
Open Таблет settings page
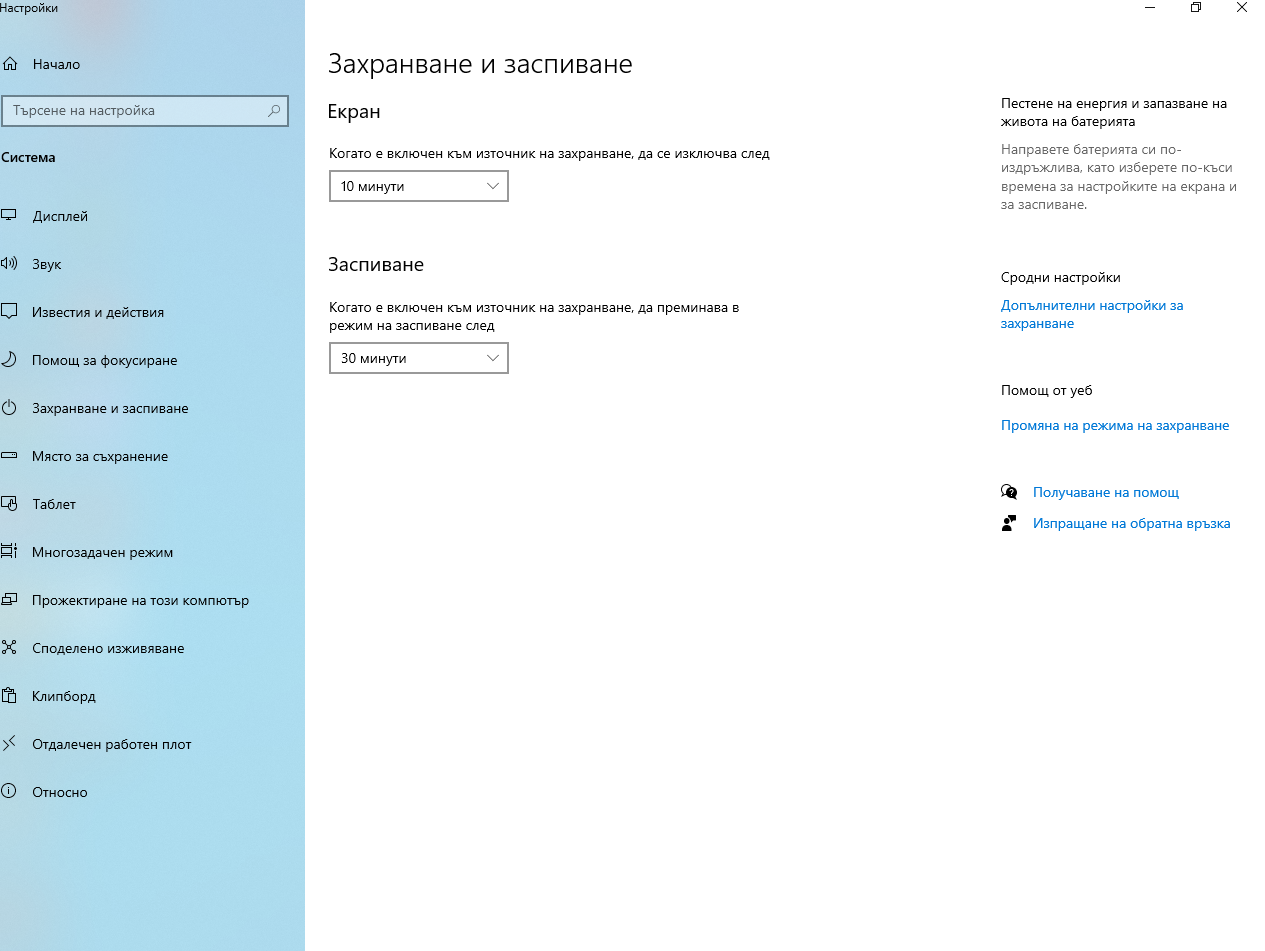pos(54,504)
